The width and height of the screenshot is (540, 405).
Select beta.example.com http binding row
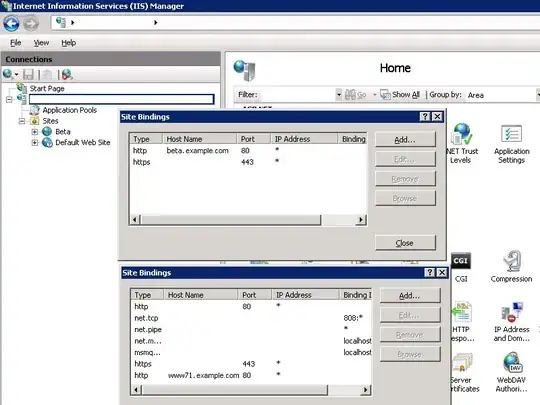click(248, 150)
